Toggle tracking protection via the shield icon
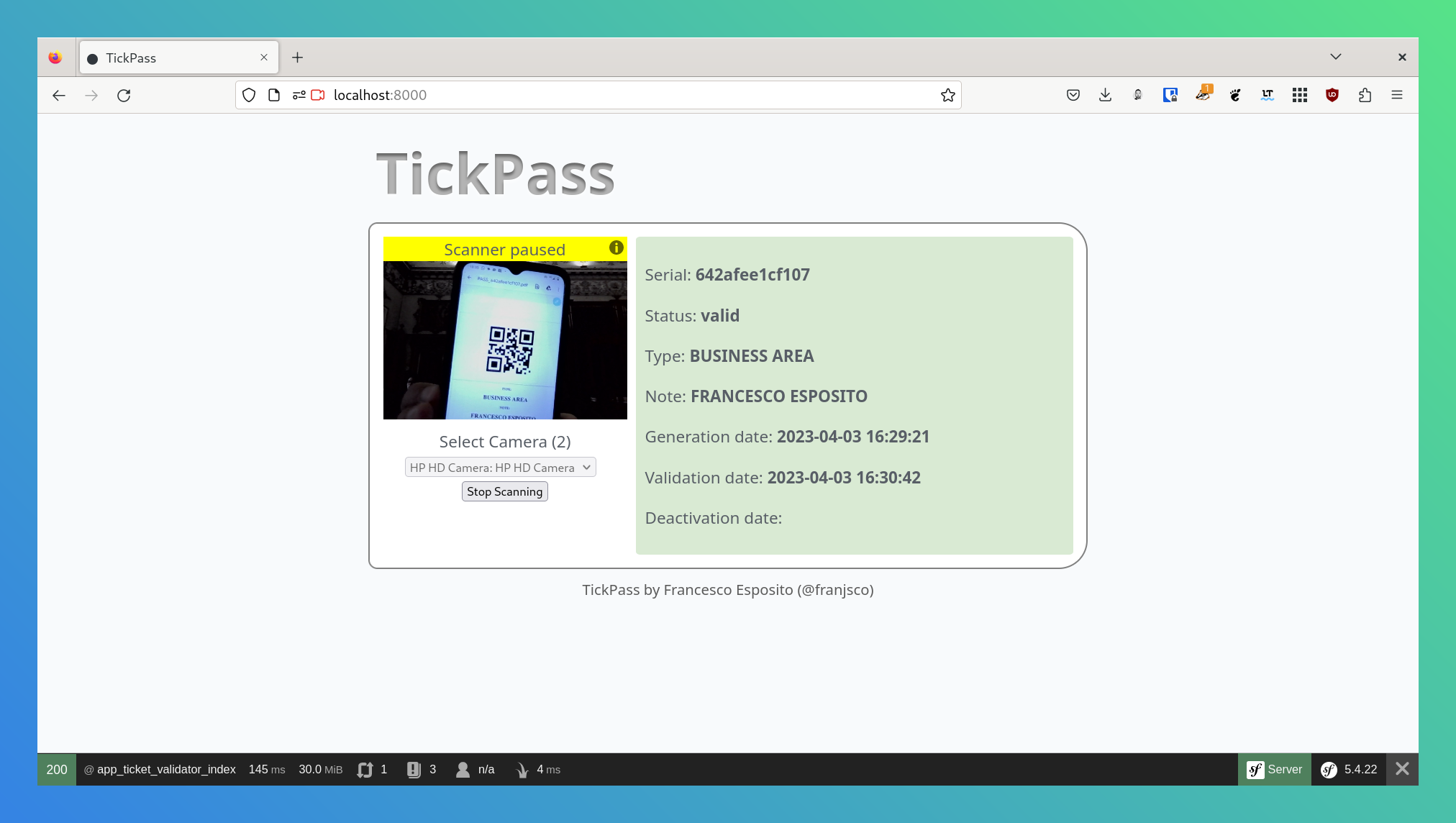 point(248,94)
